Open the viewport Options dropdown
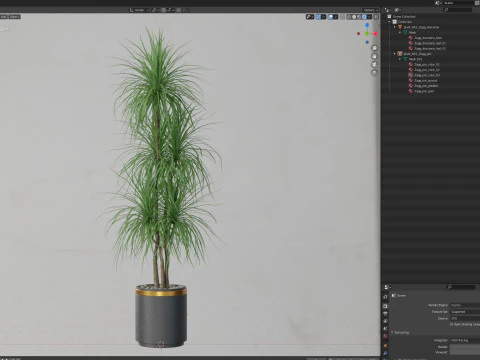This screenshot has height=360, width=480. coord(370,10)
